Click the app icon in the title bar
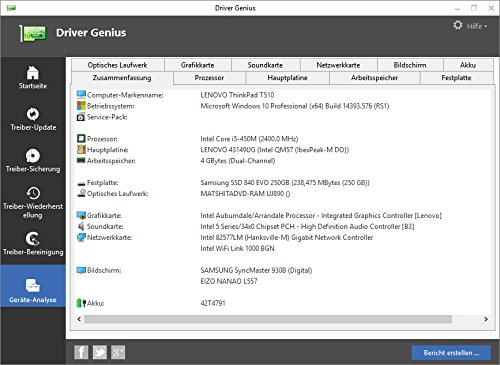This screenshot has height=365, width=500. [x=11, y=8]
